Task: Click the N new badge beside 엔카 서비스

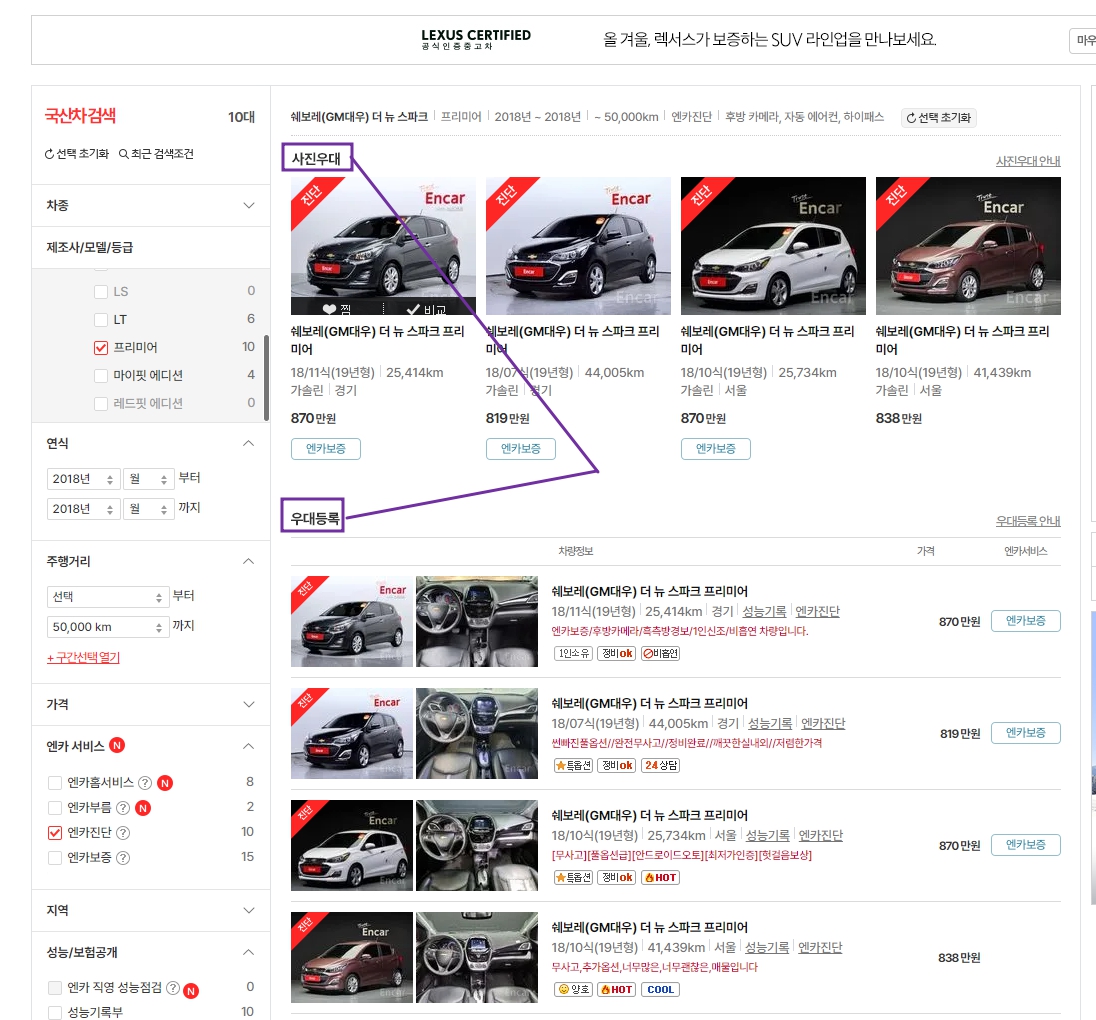Action: pos(117,745)
